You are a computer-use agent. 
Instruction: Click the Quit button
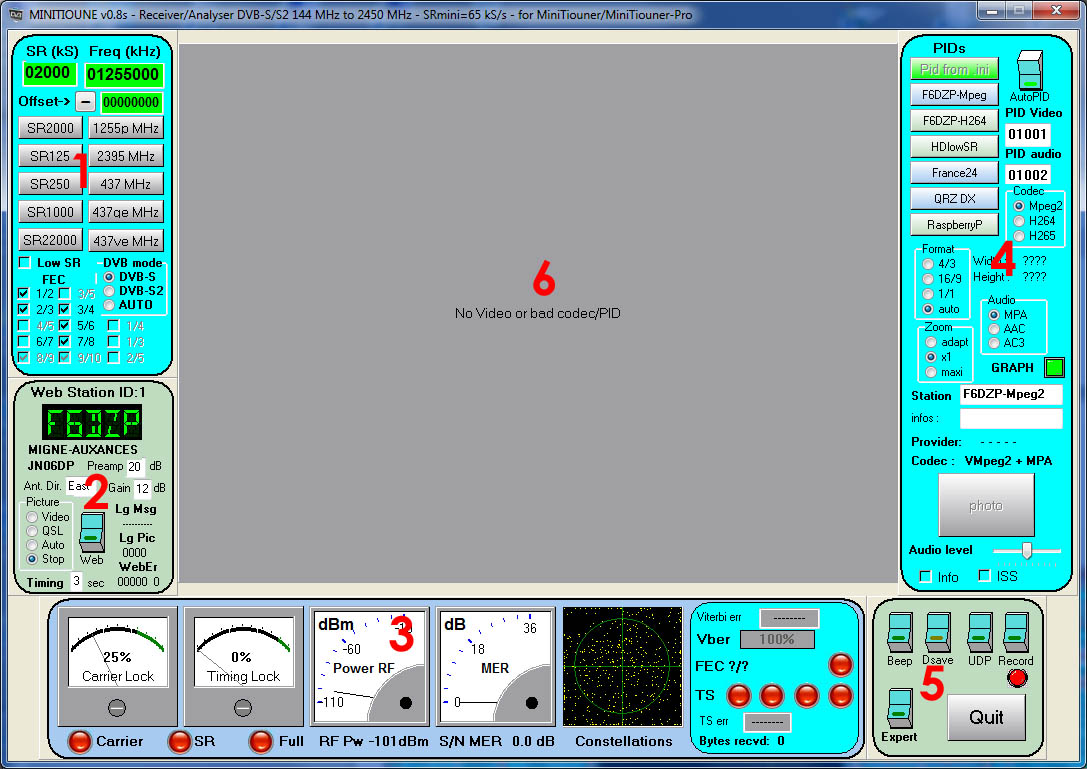(x=986, y=717)
